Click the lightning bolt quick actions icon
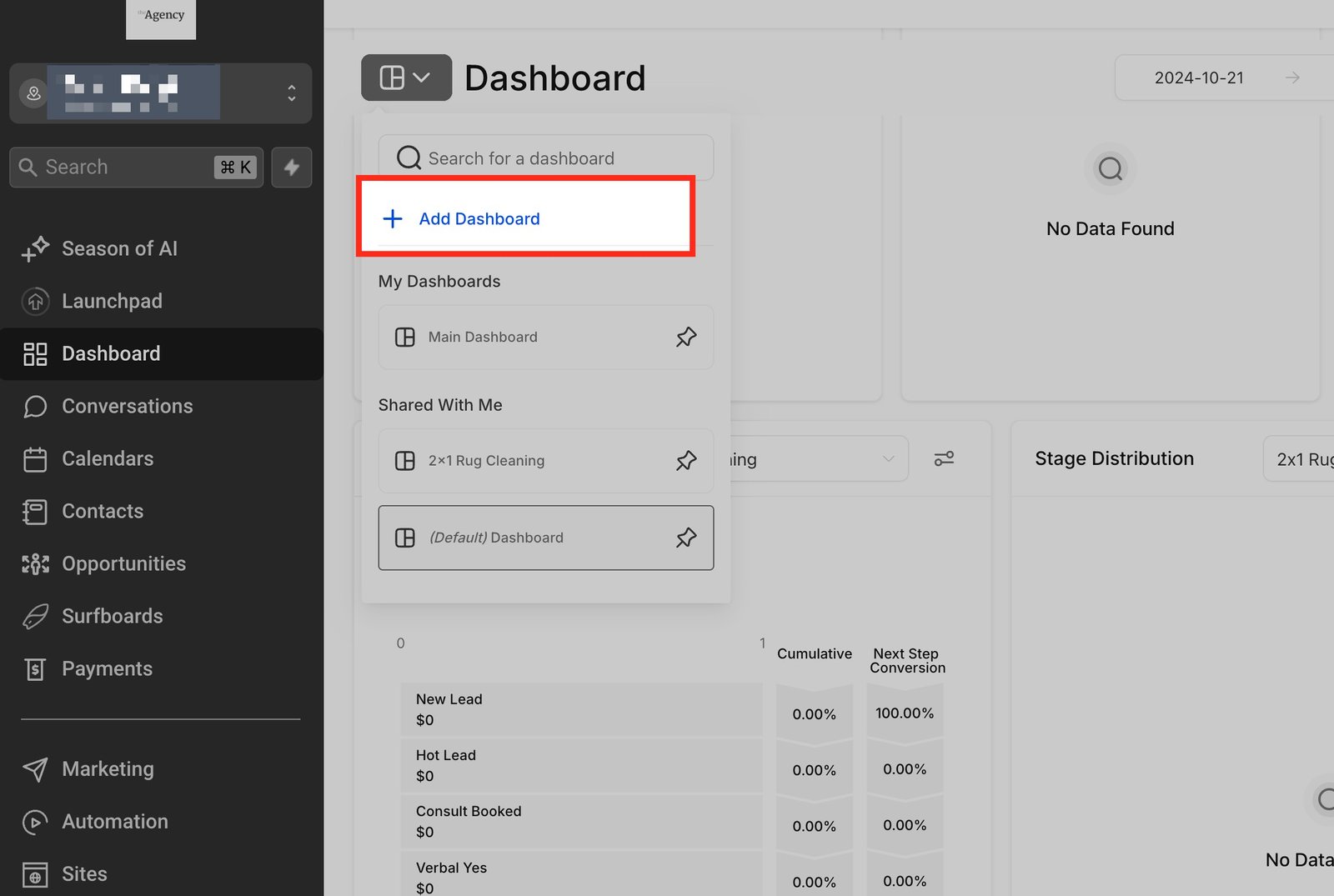 (291, 168)
